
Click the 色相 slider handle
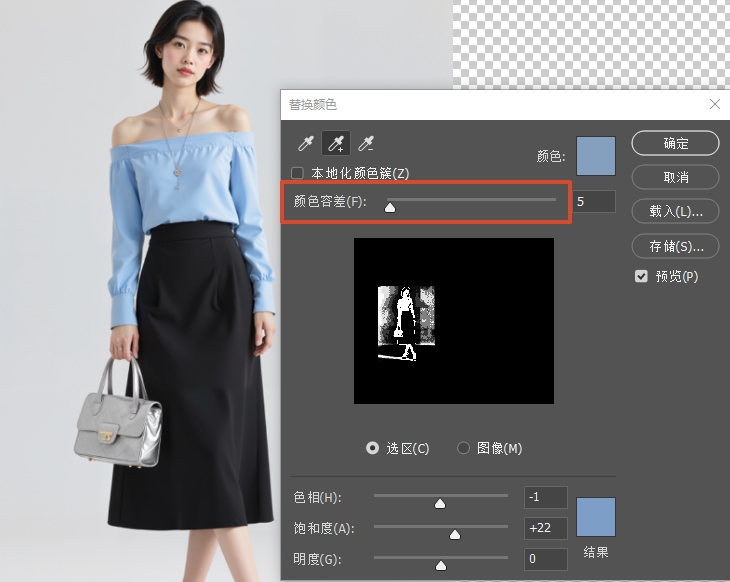[x=440, y=503]
